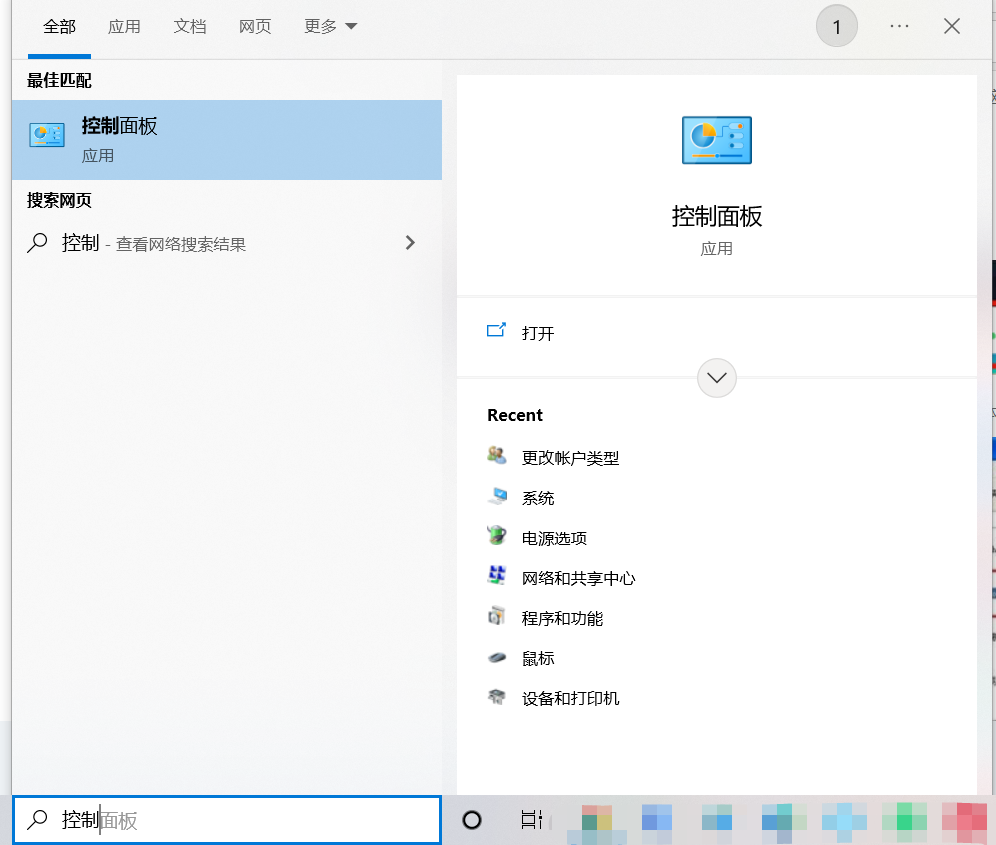The width and height of the screenshot is (996, 845).
Task: Click the 程序和功能 programs icon
Action: (497, 617)
